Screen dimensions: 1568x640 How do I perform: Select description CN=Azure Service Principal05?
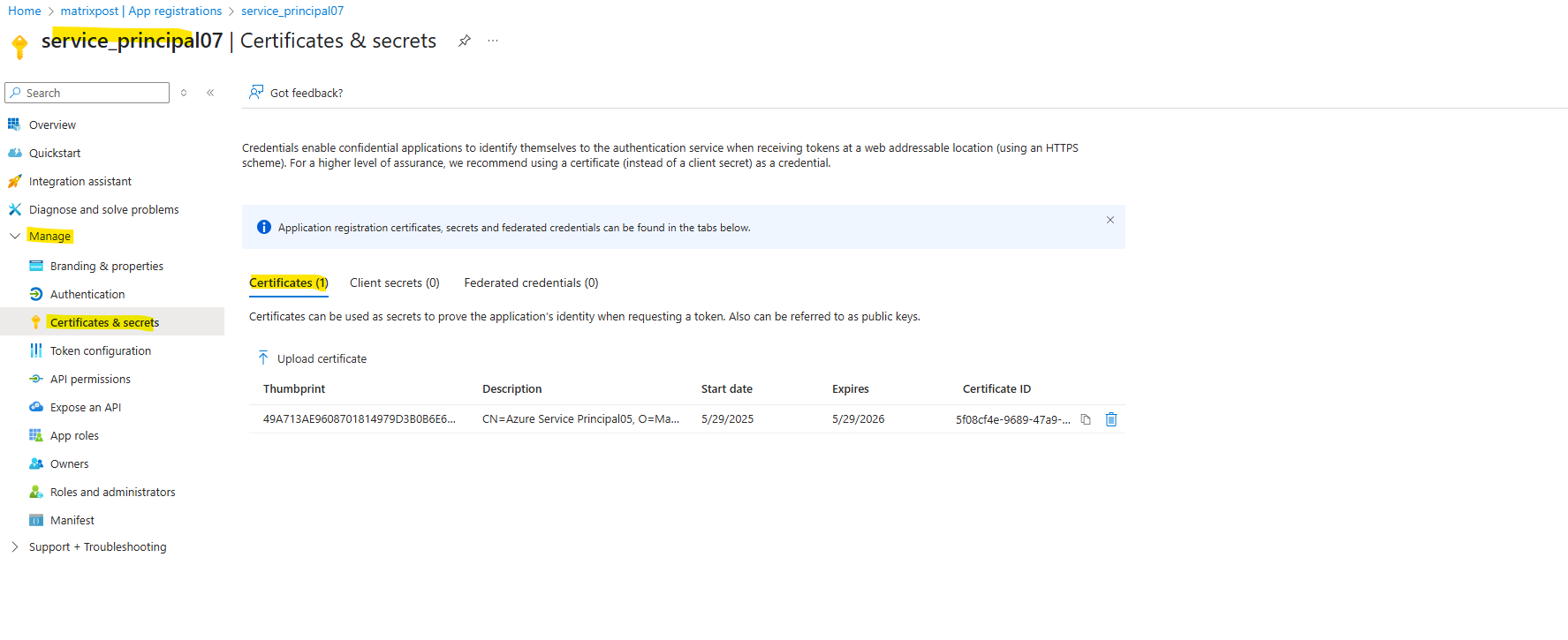tap(580, 419)
